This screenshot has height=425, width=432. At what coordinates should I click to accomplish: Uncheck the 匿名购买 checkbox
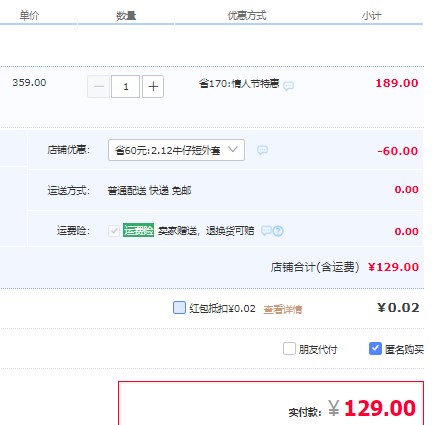coord(375,349)
